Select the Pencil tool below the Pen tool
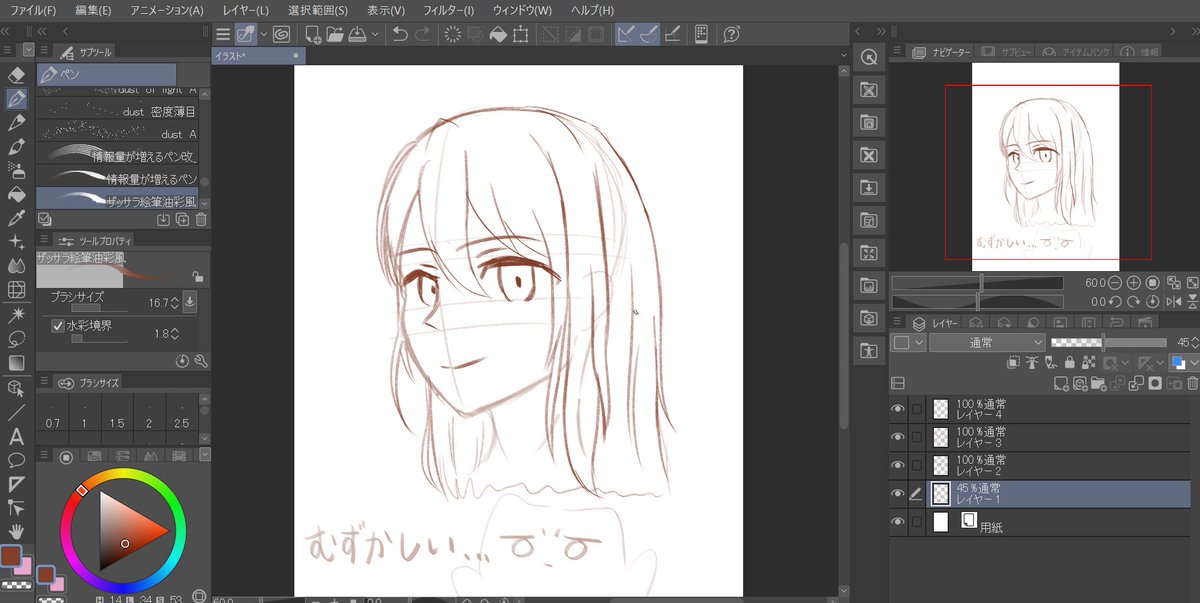This screenshot has width=1200, height=603. point(16,122)
